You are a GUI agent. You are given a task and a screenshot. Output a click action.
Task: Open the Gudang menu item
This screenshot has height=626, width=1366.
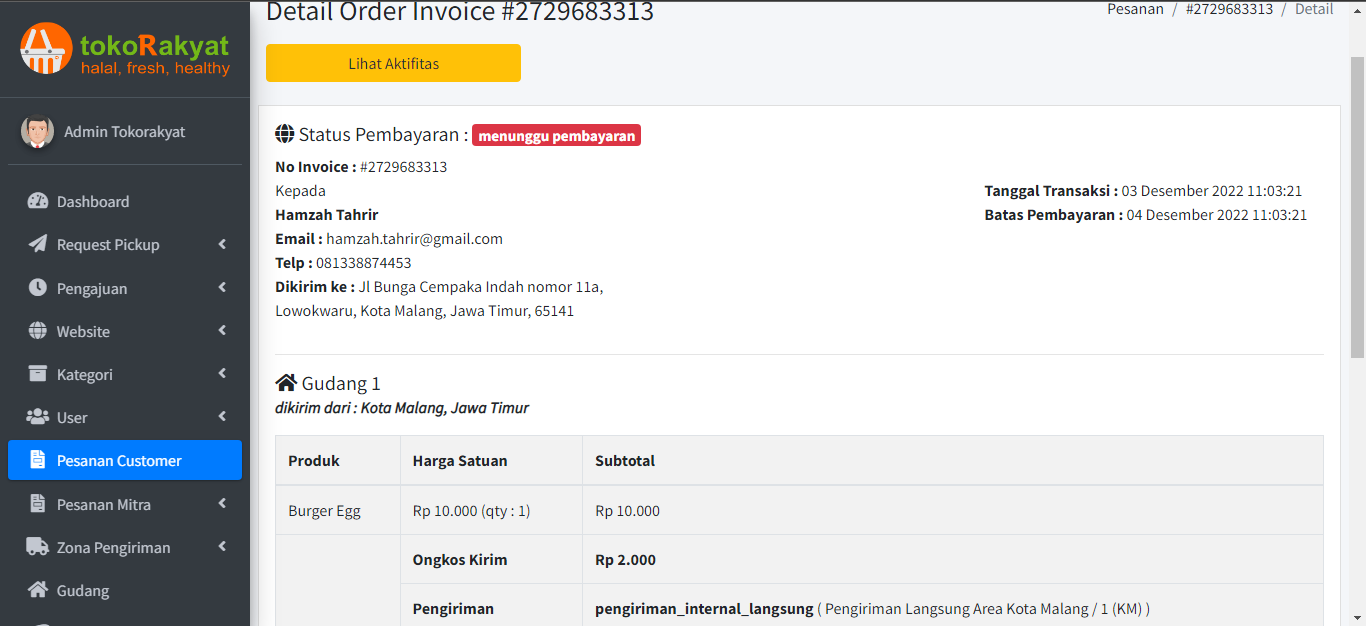83,591
